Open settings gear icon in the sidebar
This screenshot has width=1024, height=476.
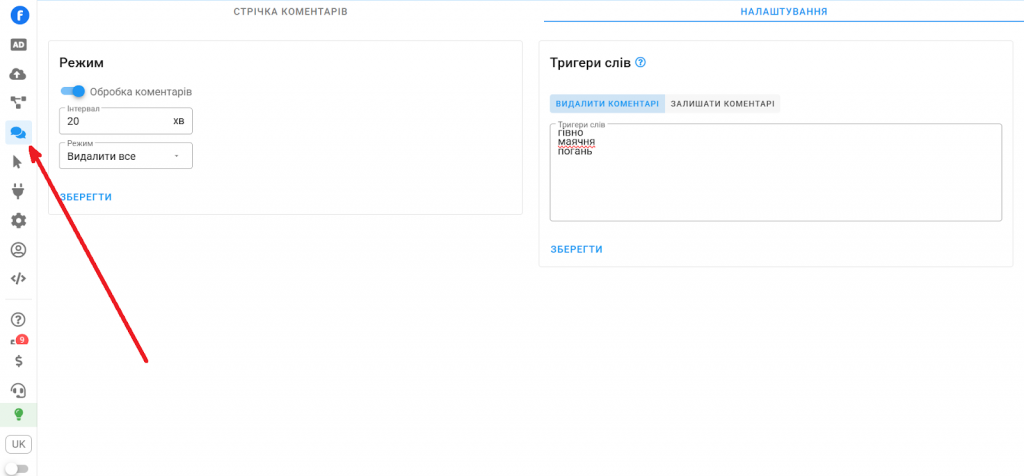point(18,221)
